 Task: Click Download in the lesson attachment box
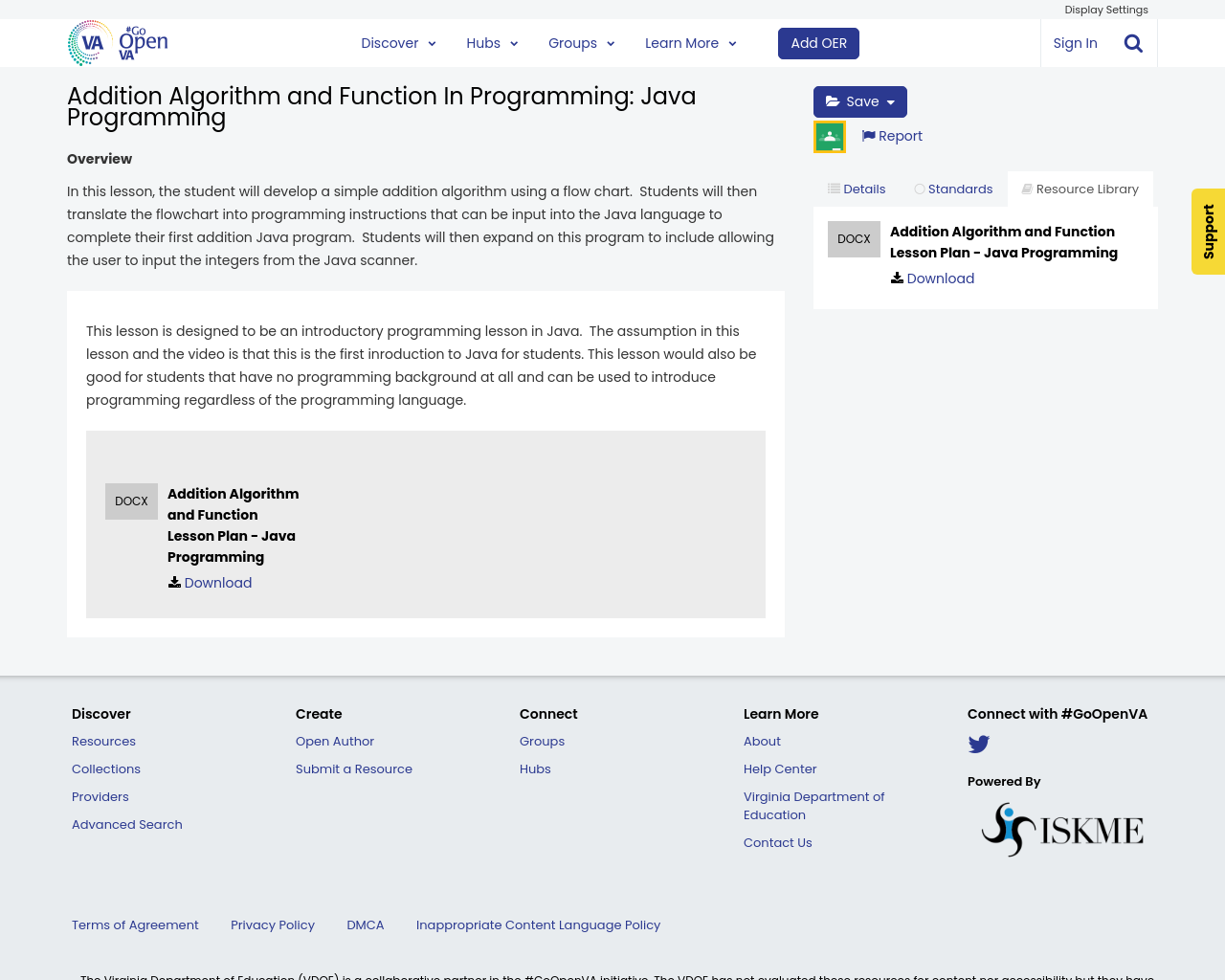pyautogui.click(x=217, y=583)
